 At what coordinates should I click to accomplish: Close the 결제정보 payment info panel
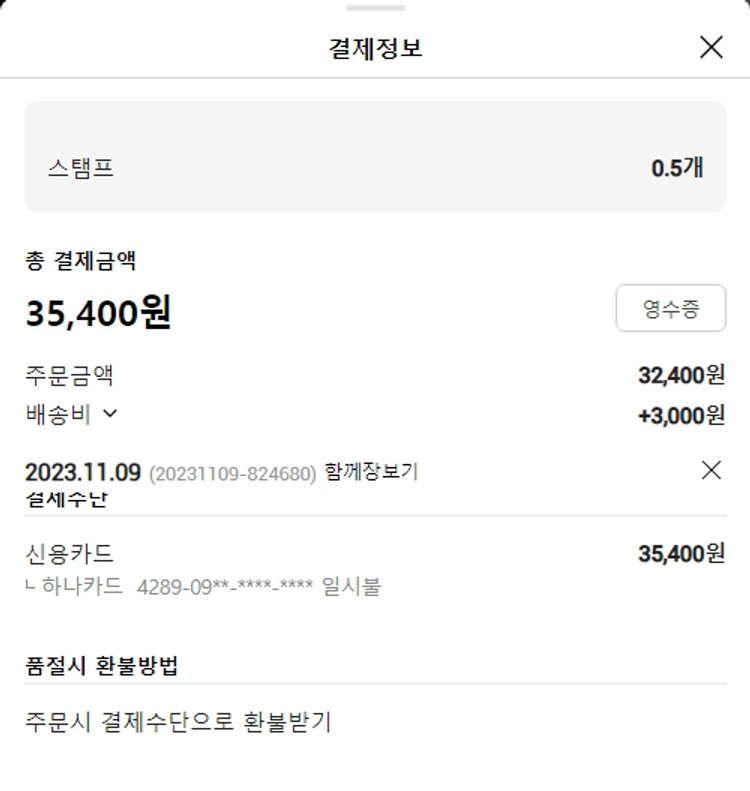point(711,47)
